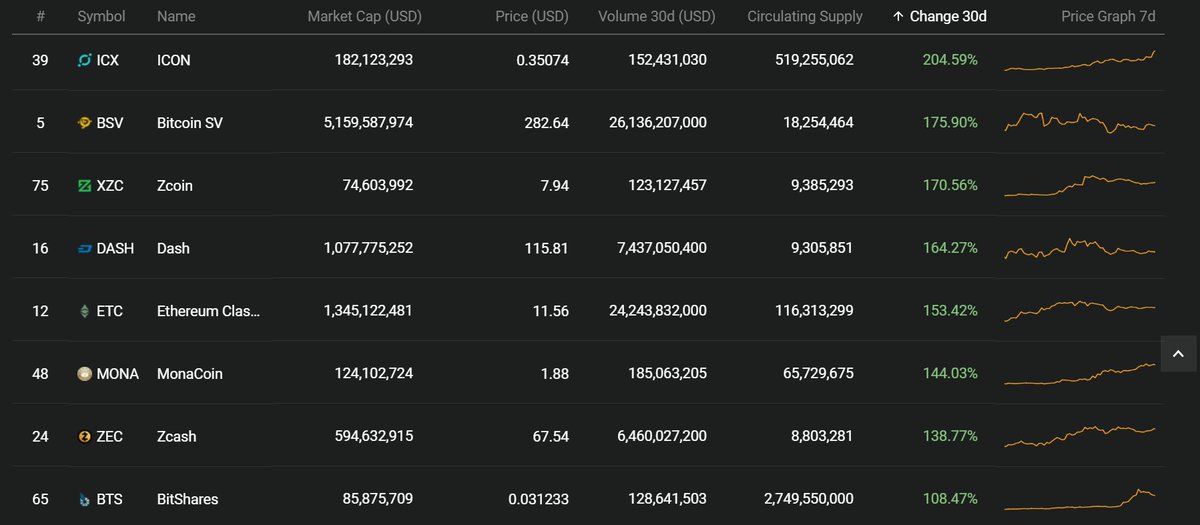Open Zcoin 7d price graph
The width and height of the screenshot is (1200, 525).
[x=1080, y=185]
